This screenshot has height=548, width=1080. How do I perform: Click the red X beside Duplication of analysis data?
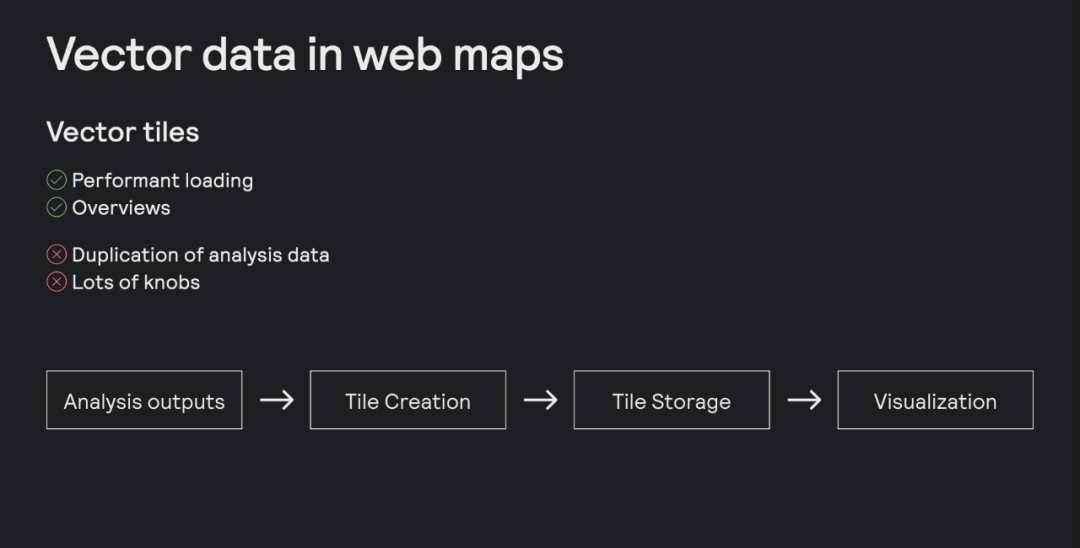[x=57, y=255]
